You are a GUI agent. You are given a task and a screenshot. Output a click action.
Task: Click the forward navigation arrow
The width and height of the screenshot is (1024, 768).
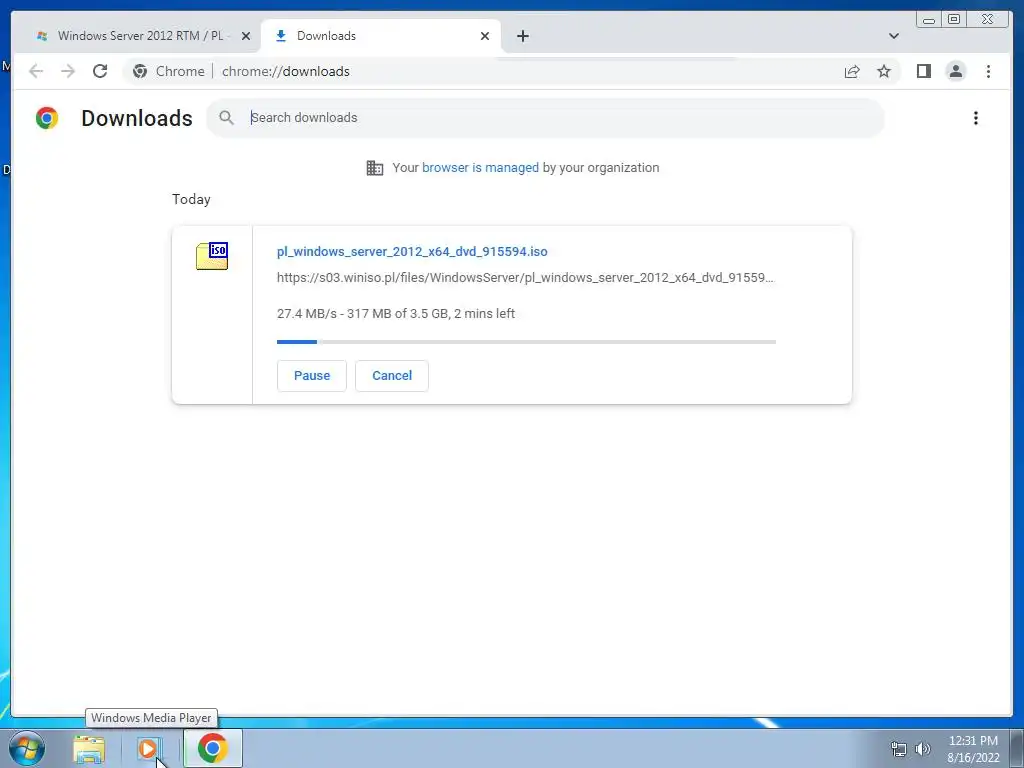click(x=68, y=71)
